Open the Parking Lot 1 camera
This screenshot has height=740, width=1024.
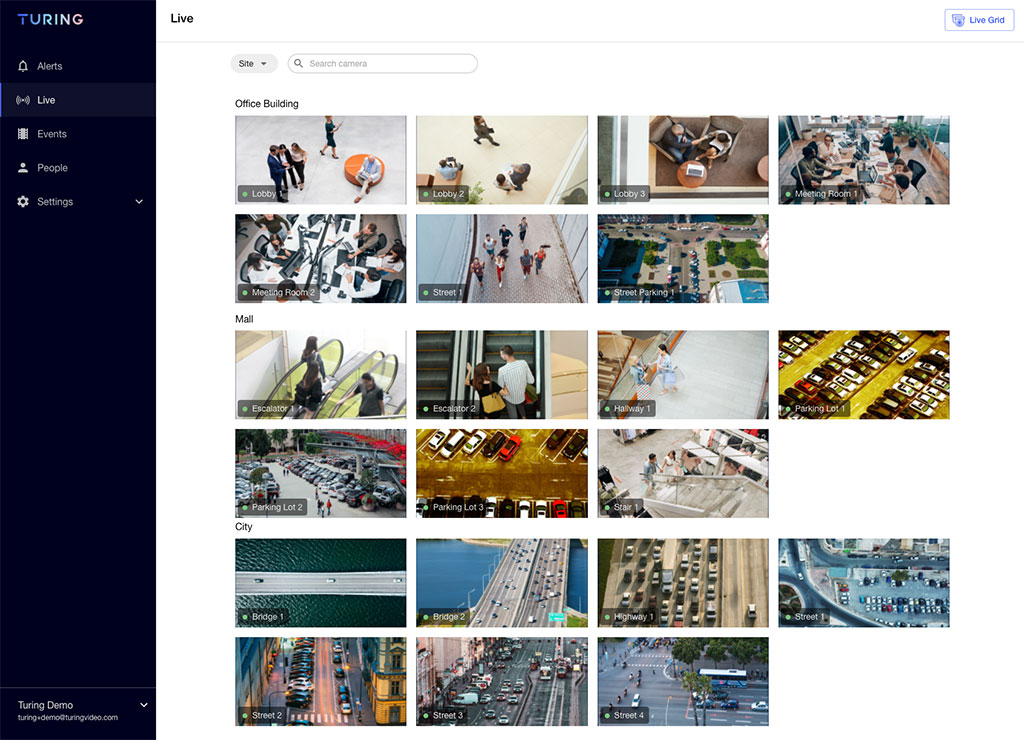point(864,374)
